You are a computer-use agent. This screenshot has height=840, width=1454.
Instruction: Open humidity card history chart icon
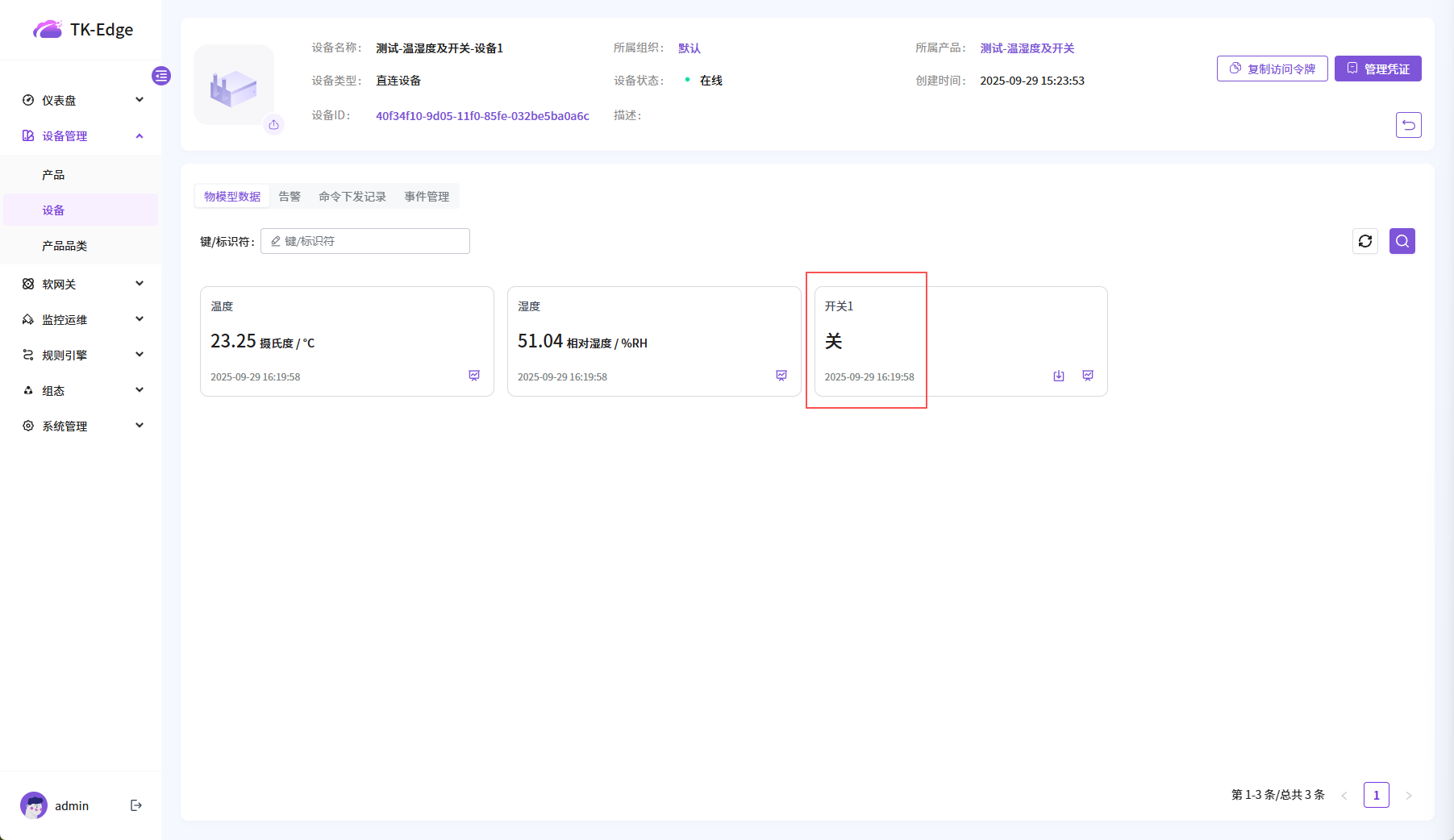point(781,376)
